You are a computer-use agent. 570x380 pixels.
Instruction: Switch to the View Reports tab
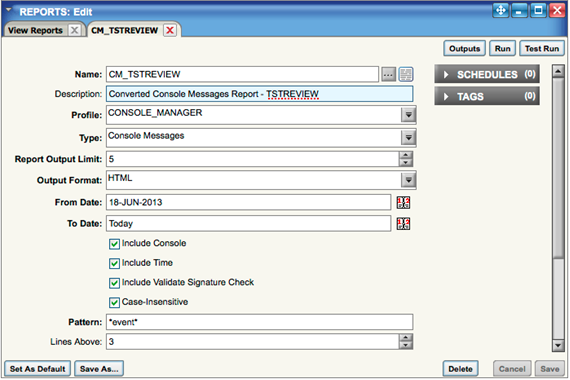click(35, 31)
